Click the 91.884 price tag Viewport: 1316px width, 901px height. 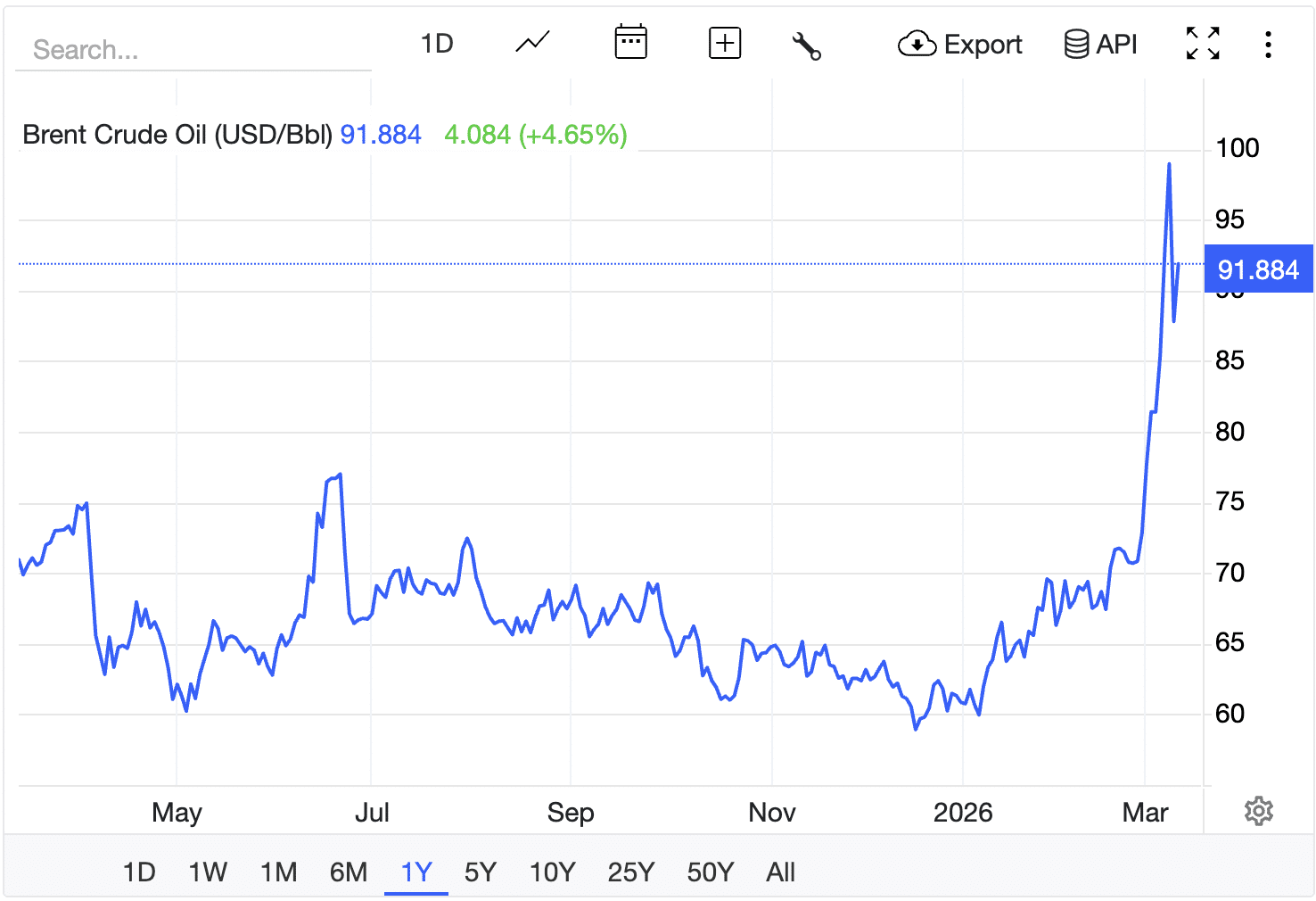[x=1258, y=269]
